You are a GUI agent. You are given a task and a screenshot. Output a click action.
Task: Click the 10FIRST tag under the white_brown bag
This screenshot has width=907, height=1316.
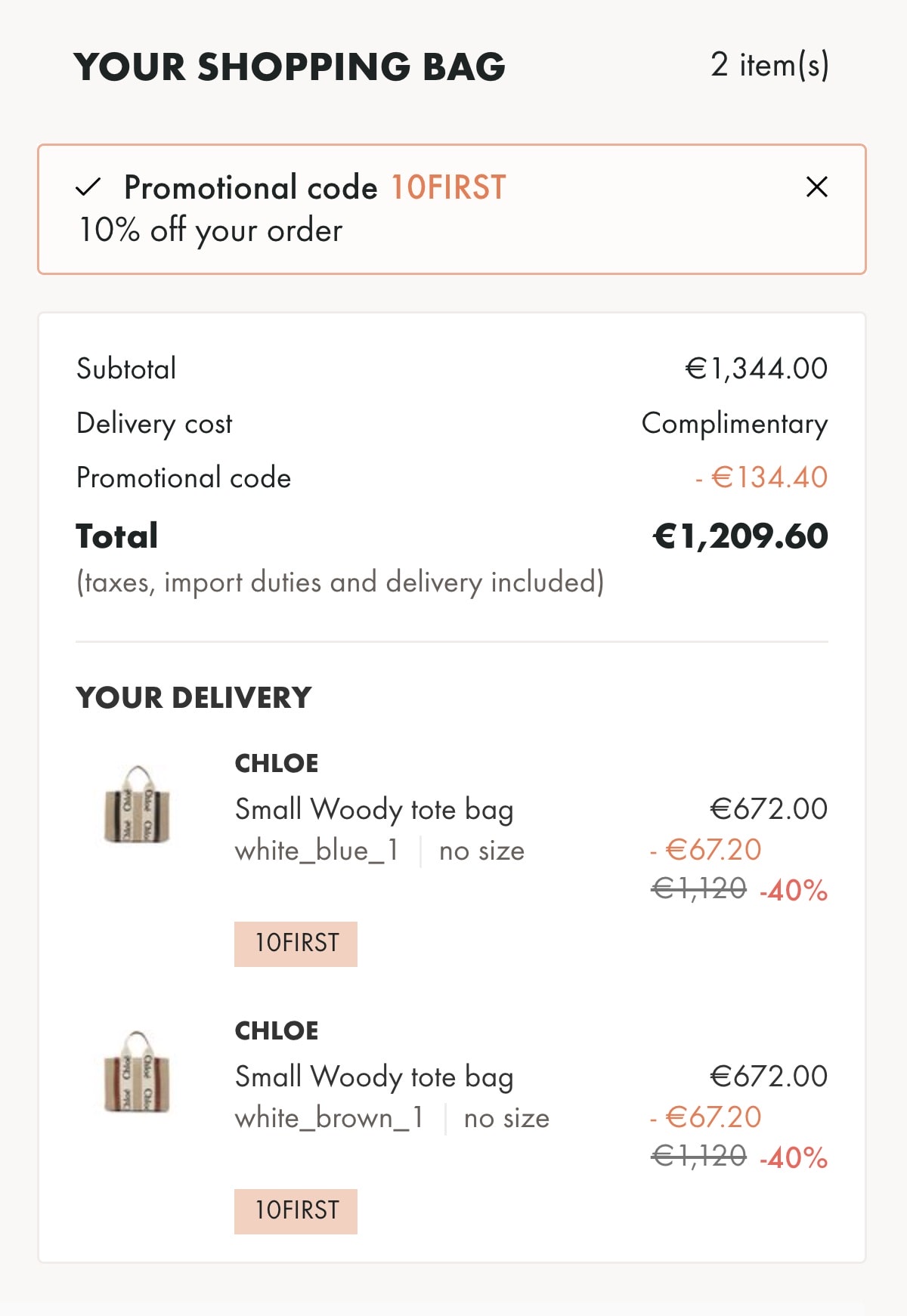pos(296,1211)
